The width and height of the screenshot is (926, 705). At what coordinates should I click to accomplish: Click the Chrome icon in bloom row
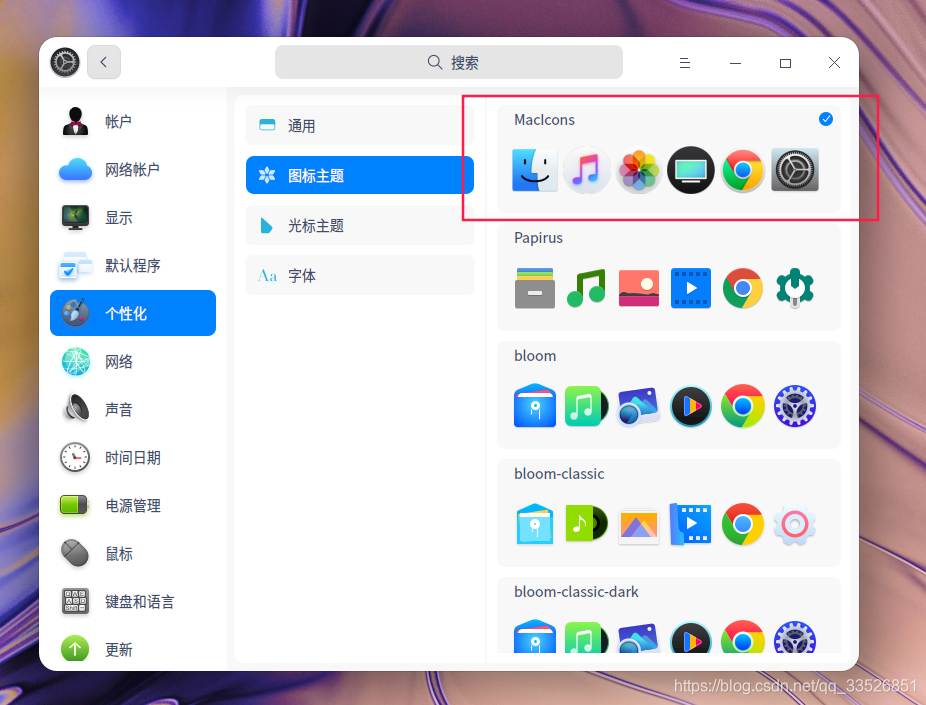pos(742,406)
